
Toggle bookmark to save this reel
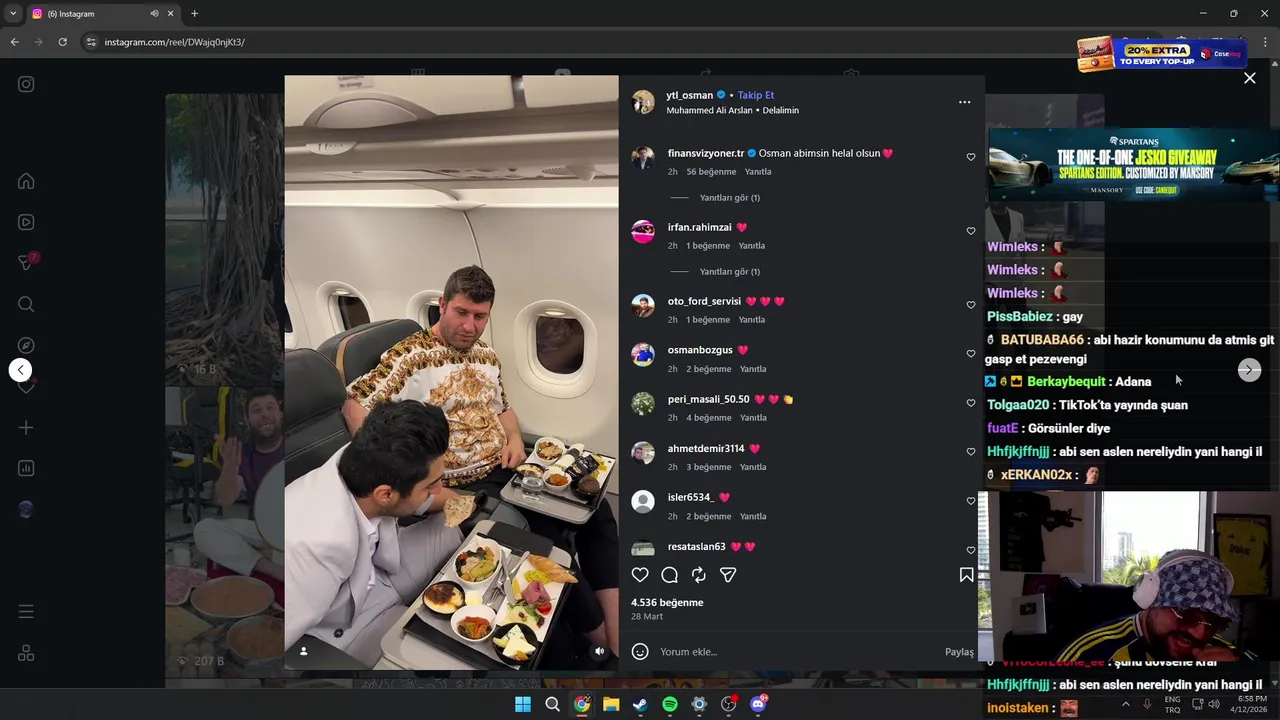[966, 575]
